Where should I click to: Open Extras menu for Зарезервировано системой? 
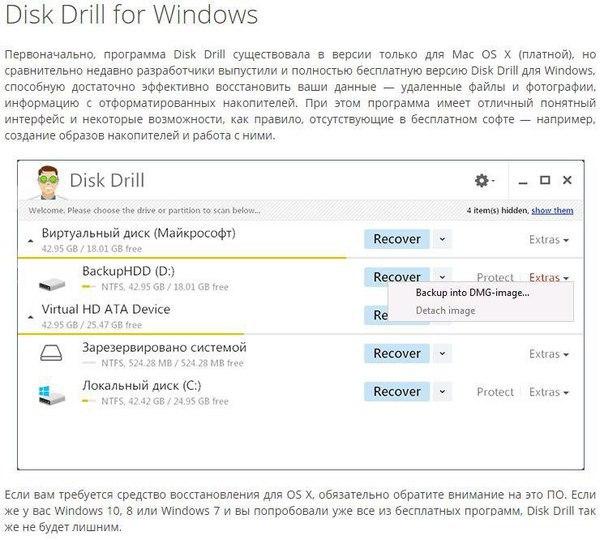[x=549, y=354]
